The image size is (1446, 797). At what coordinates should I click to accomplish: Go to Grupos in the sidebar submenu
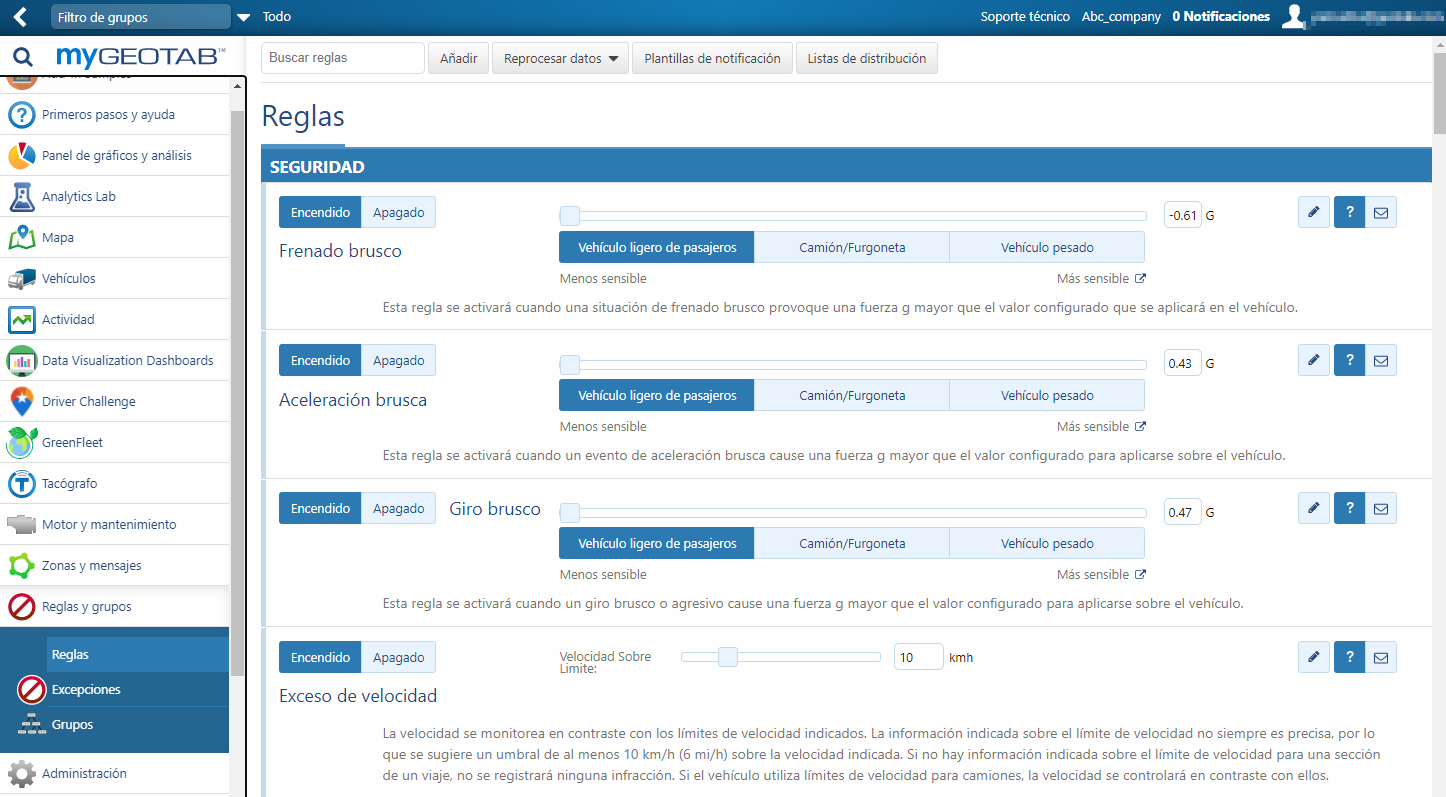pos(72,725)
